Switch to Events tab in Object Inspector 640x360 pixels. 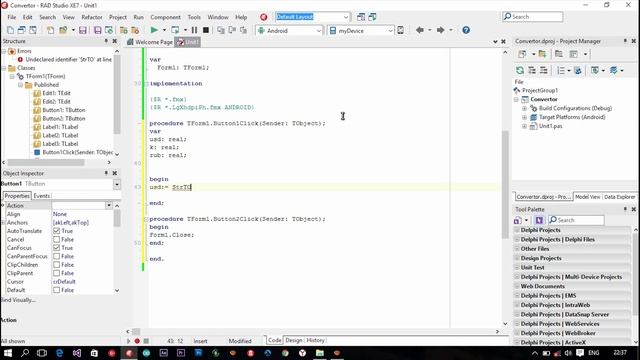[x=42, y=196]
